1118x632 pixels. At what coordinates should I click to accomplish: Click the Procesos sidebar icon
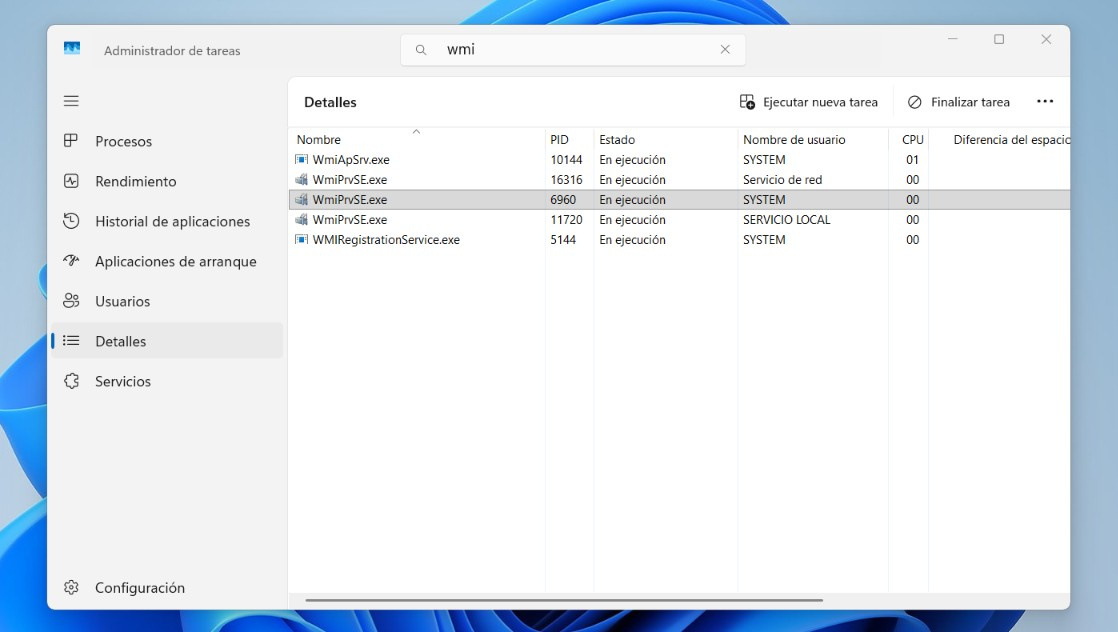coord(71,141)
